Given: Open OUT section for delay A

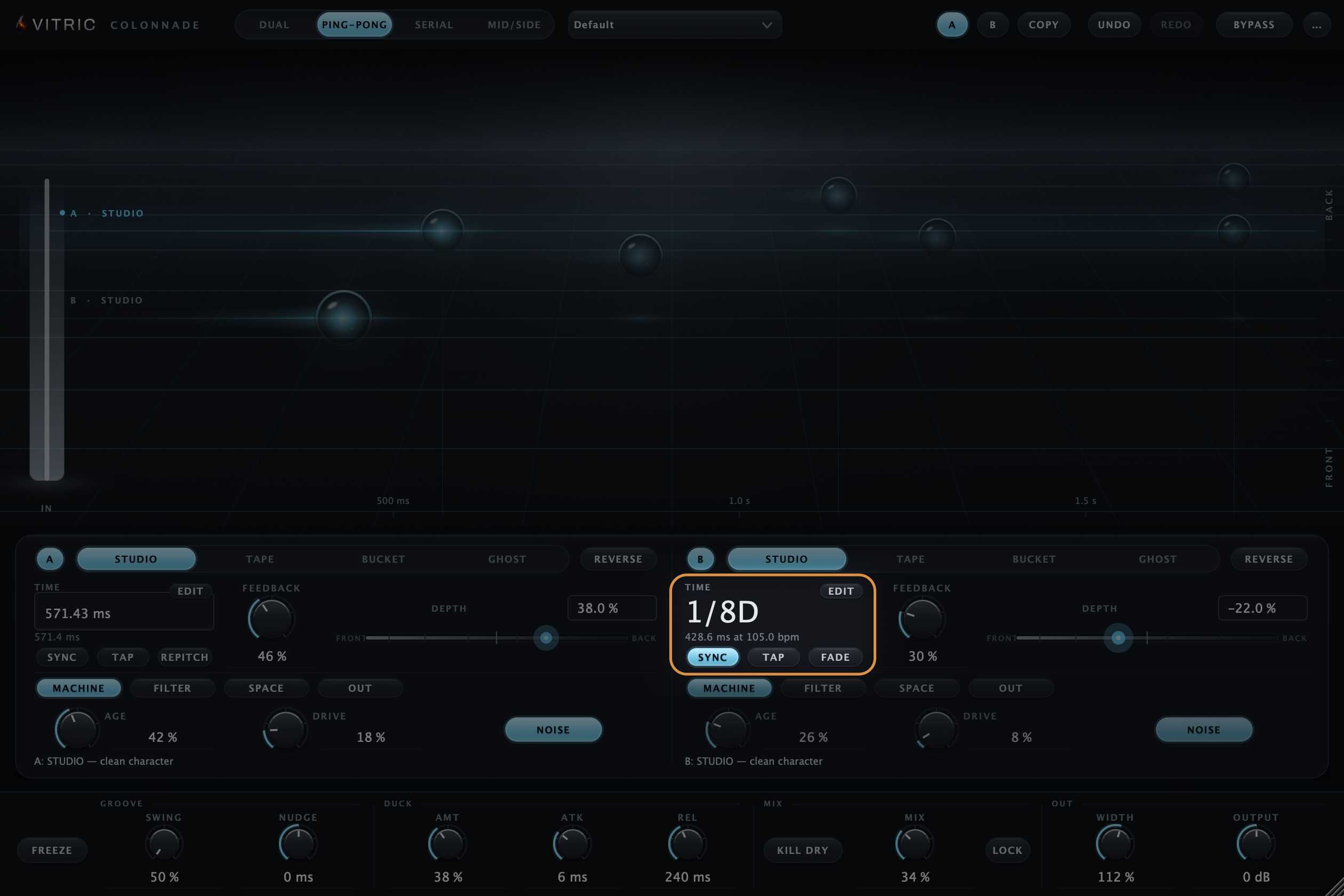Looking at the screenshot, I should click(360, 688).
